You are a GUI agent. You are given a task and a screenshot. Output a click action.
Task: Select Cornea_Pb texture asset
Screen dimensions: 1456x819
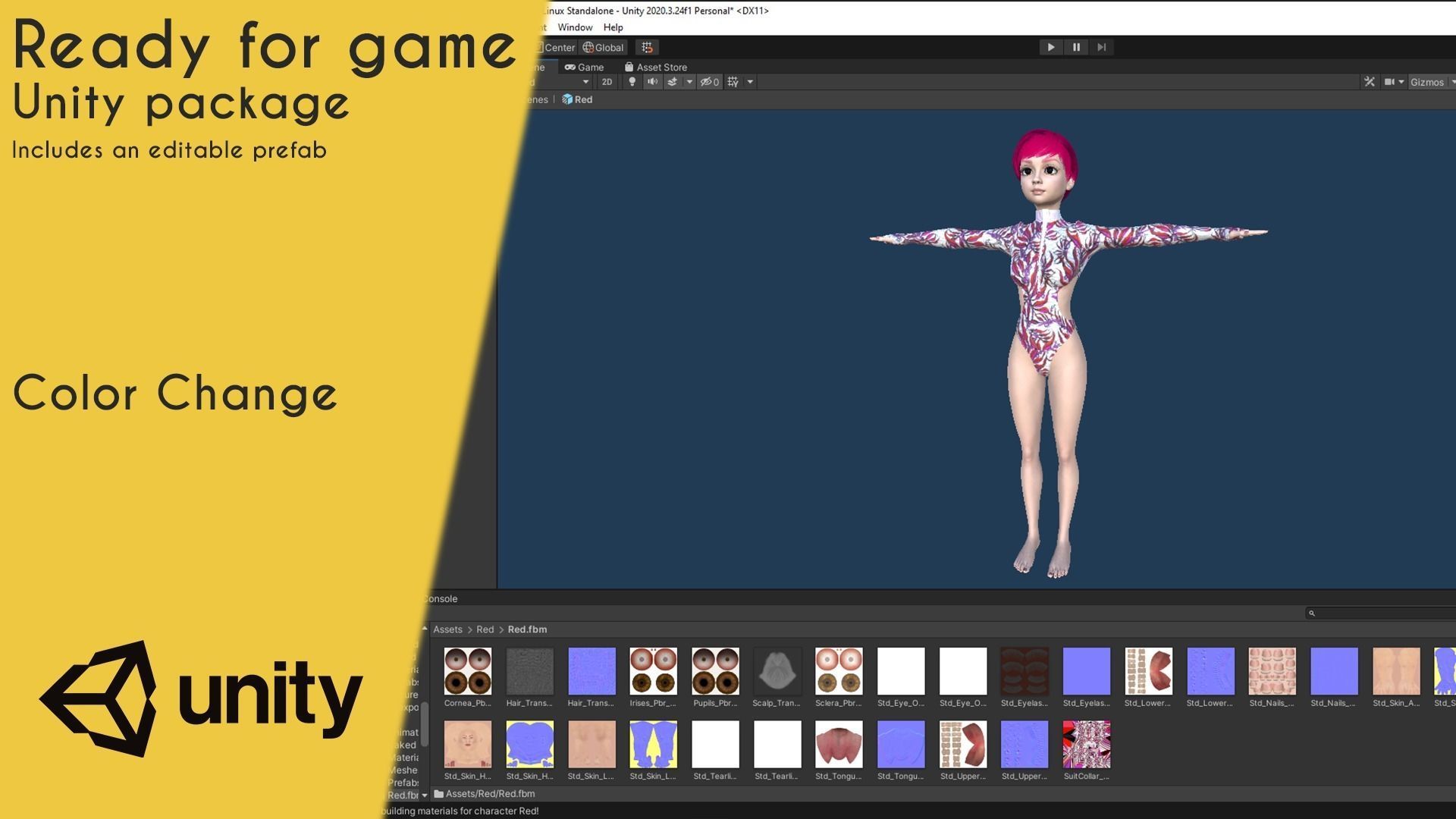coord(467,677)
